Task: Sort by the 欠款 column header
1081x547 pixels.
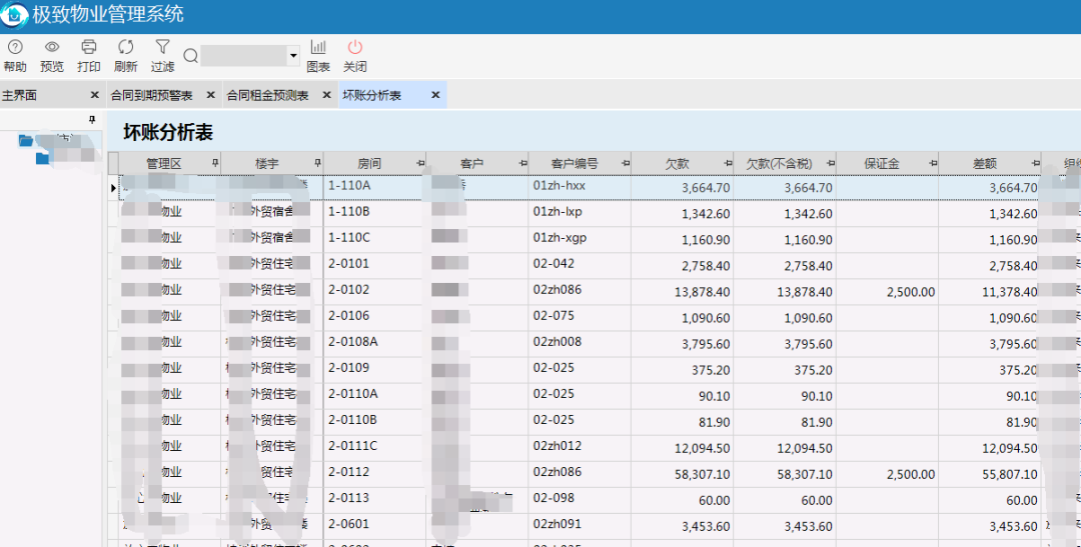Action: click(677, 163)
